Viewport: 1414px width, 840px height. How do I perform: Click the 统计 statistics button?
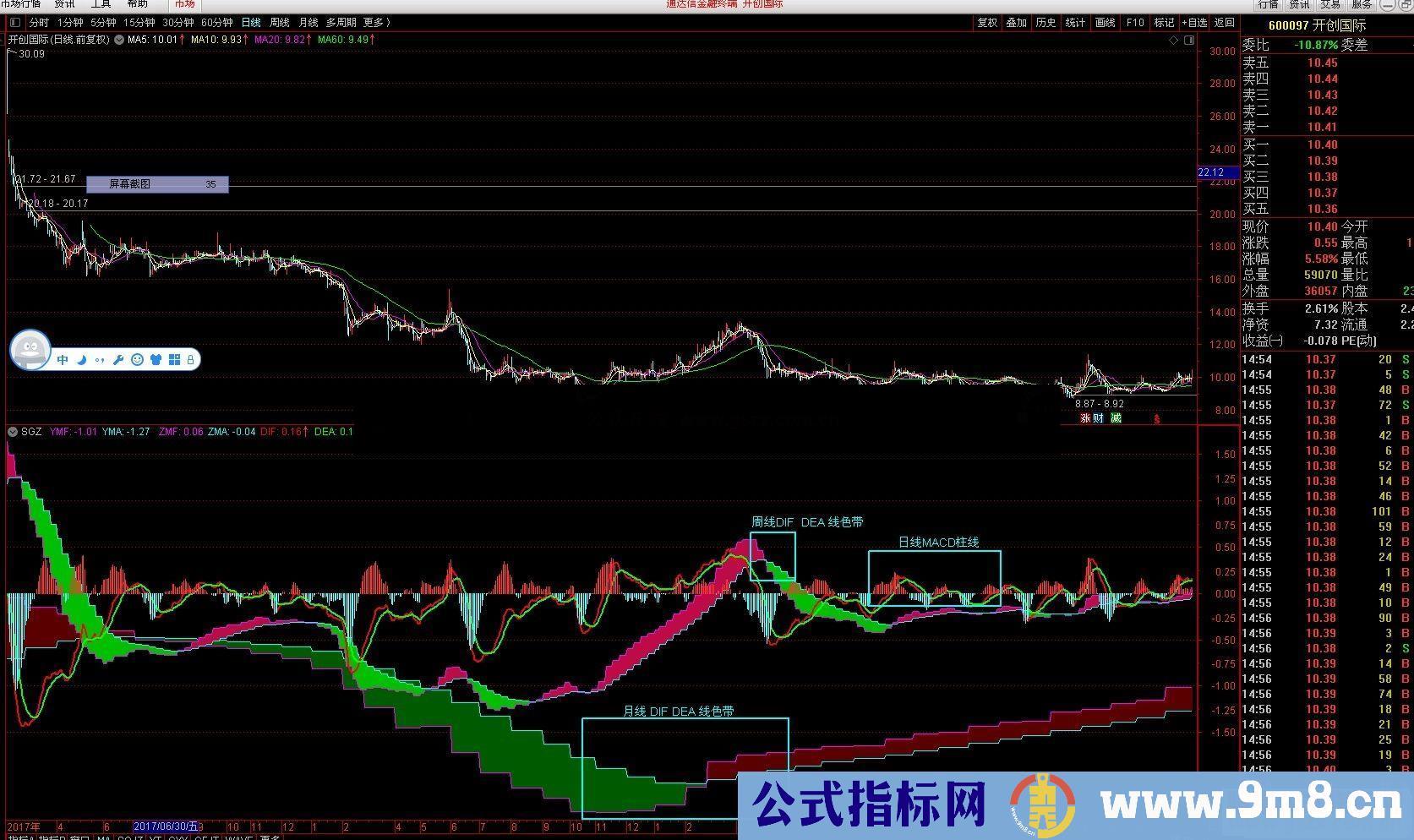pyautogui.click(x=1076, y=23)
